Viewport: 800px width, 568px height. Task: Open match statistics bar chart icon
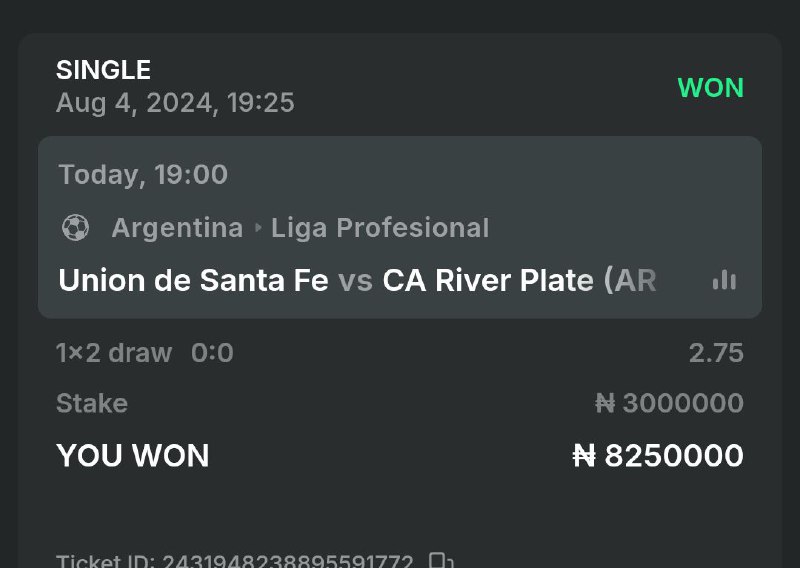[x=724, y=281]
